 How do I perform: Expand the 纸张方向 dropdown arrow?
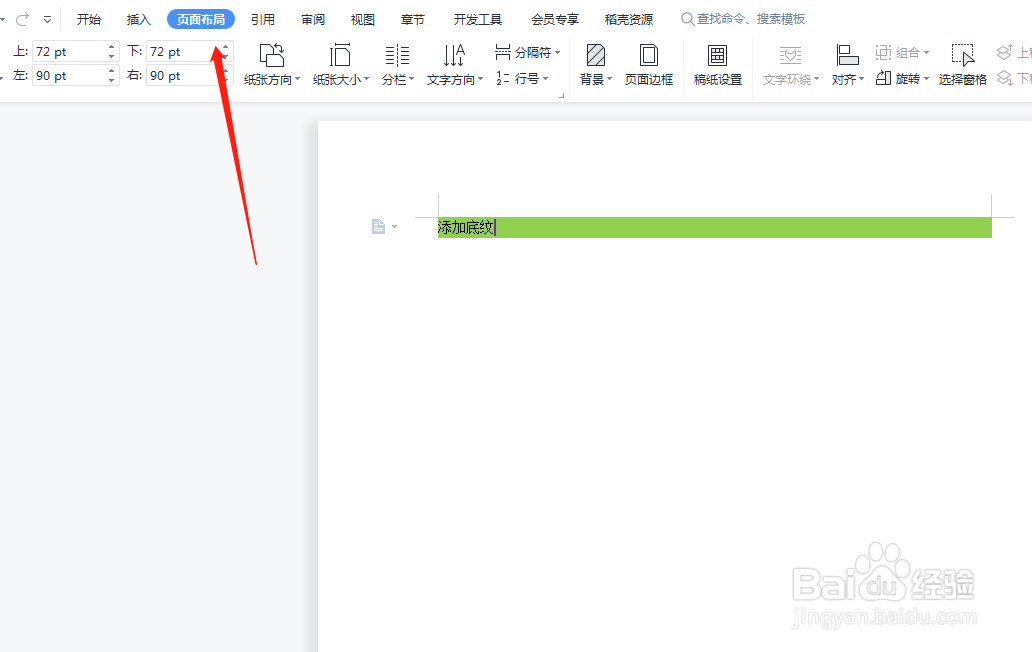(x=297, y=80)
